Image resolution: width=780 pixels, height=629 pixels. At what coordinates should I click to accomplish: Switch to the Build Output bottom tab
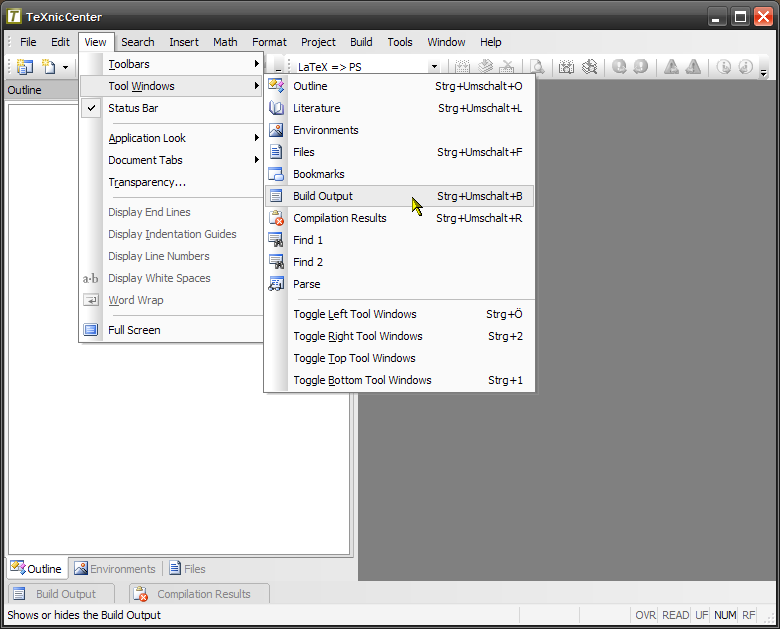pos(61,594)
